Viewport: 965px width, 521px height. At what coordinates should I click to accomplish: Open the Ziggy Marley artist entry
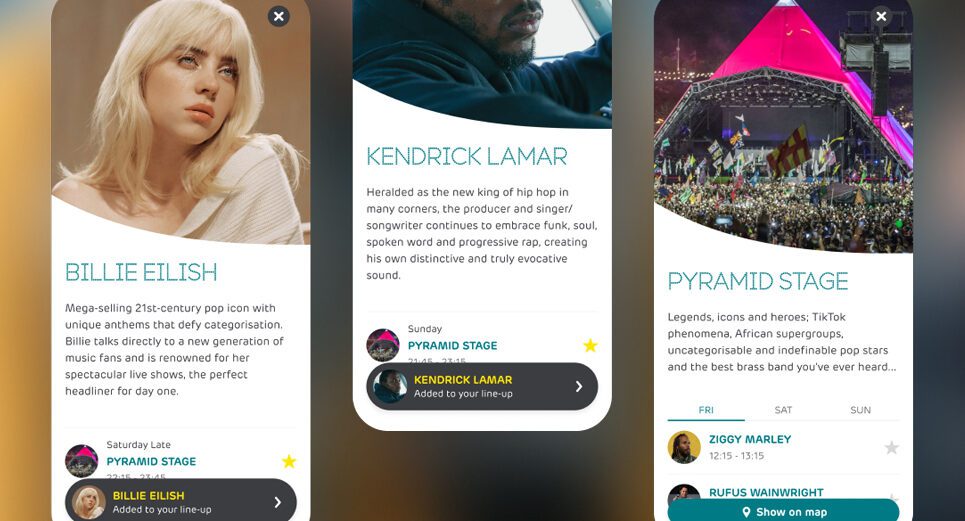[x=750, y=439]
